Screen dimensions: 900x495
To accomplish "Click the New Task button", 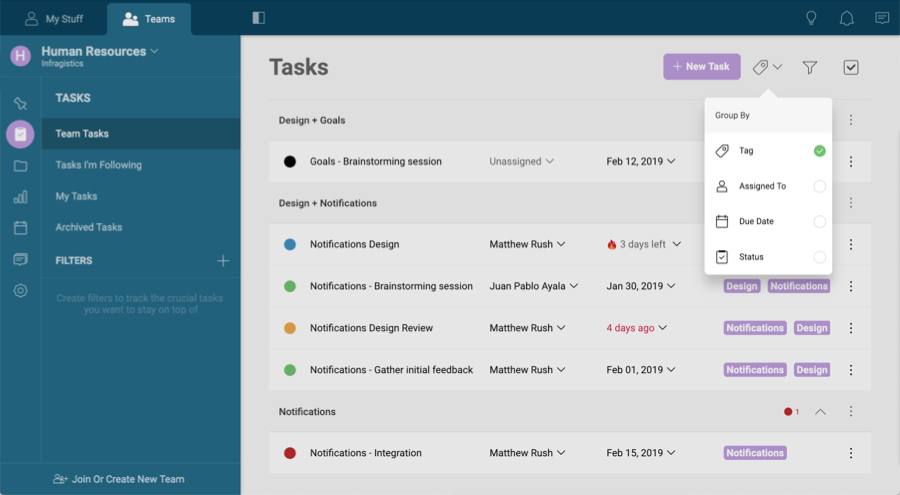I will (701, 67).
